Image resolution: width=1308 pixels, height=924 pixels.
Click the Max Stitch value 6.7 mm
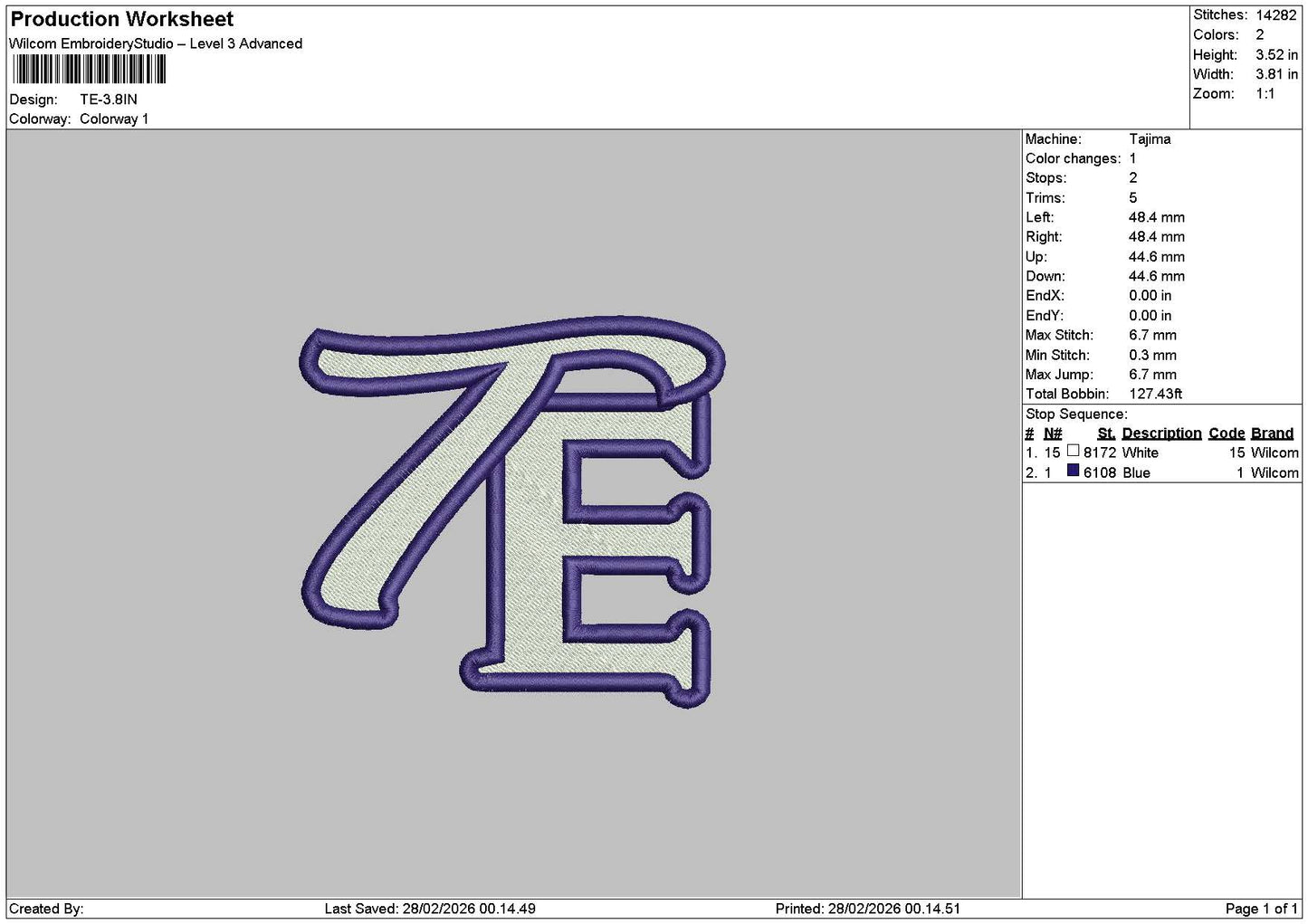click(x=1152, y=335)
